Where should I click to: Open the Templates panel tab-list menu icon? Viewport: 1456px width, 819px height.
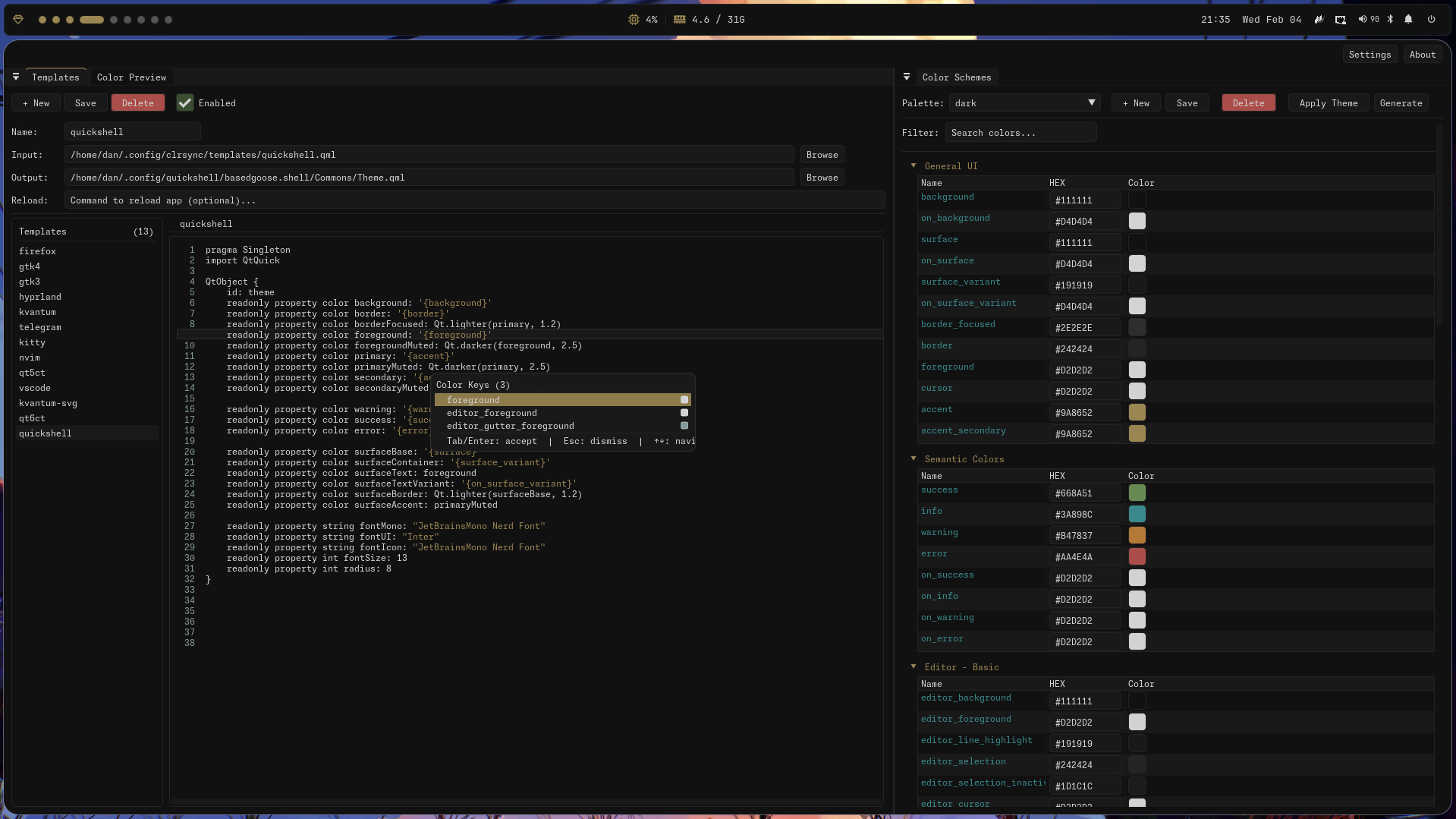tap(16, 77)
